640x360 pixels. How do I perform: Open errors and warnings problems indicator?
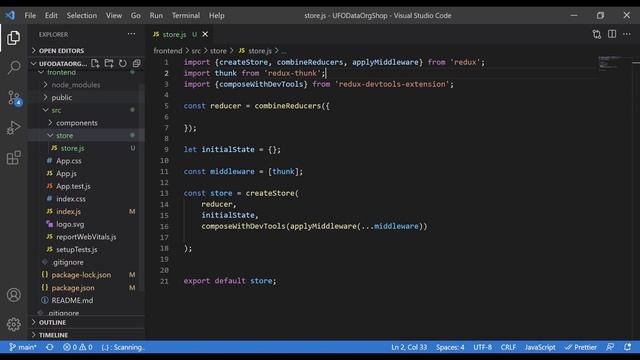click(78, 347)
